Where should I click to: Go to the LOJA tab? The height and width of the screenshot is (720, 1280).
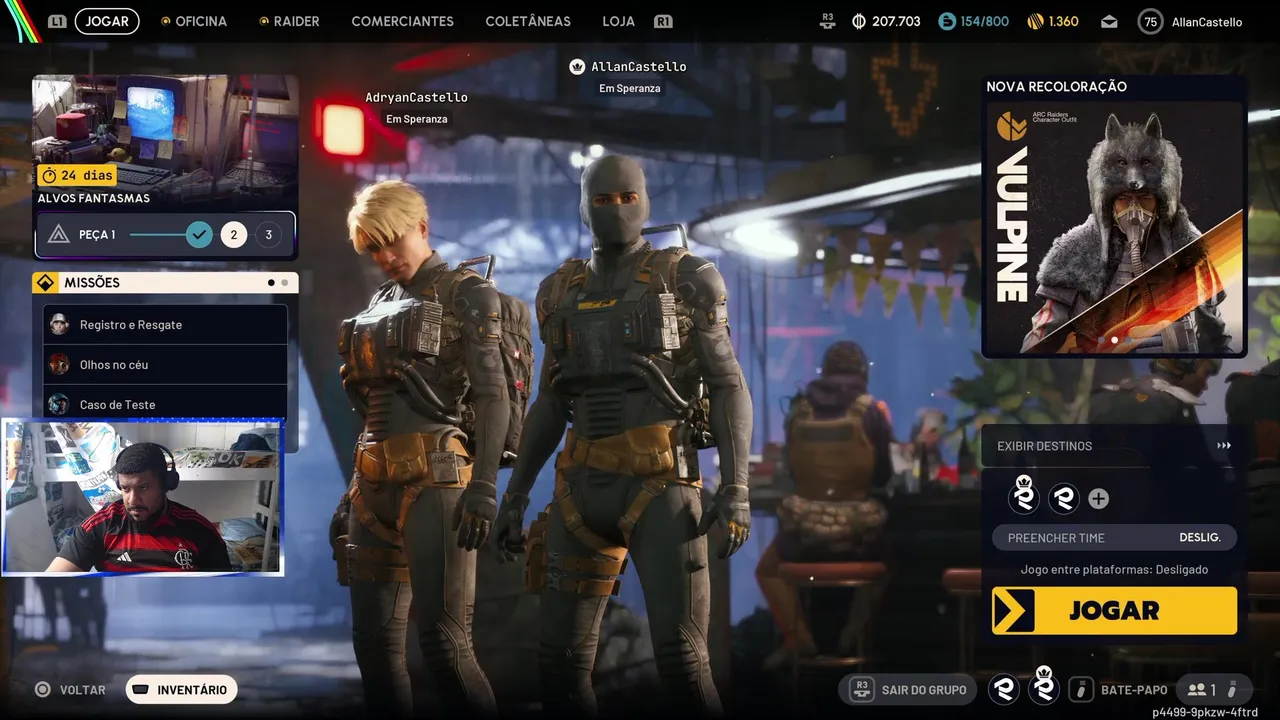pyautogui.click(x=619, y=21)
